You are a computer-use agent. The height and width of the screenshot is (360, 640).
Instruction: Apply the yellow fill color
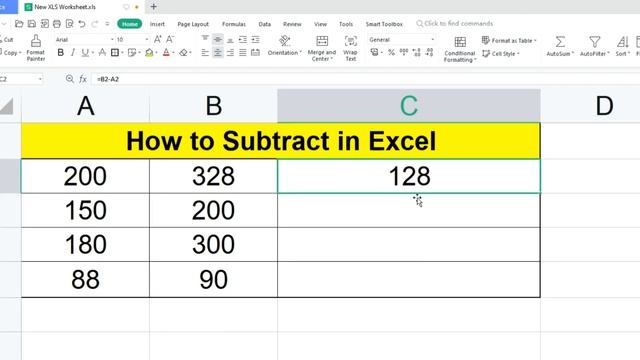(x=149, y=53)
